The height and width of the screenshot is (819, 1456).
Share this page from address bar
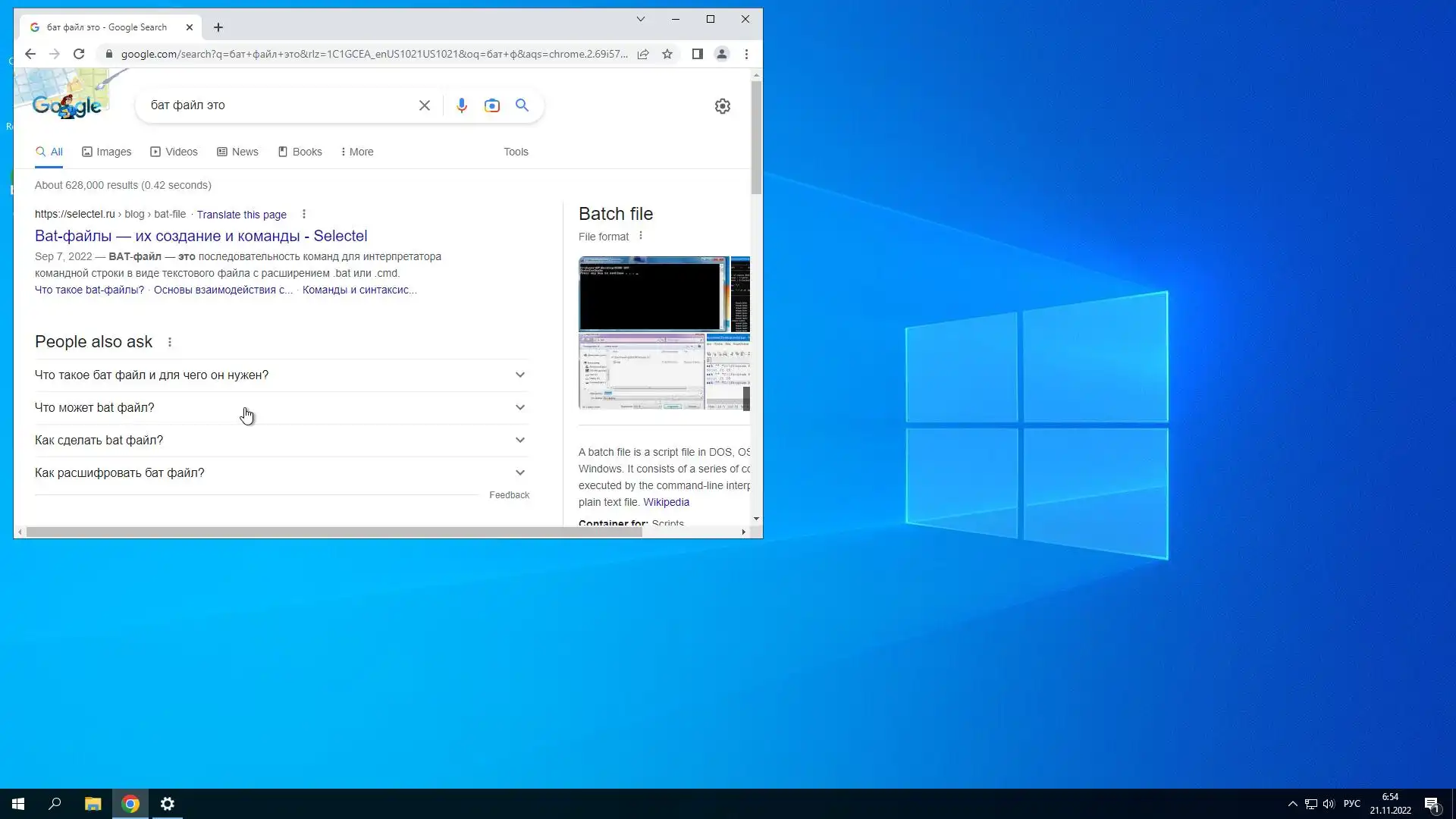[x=643, y=54]
